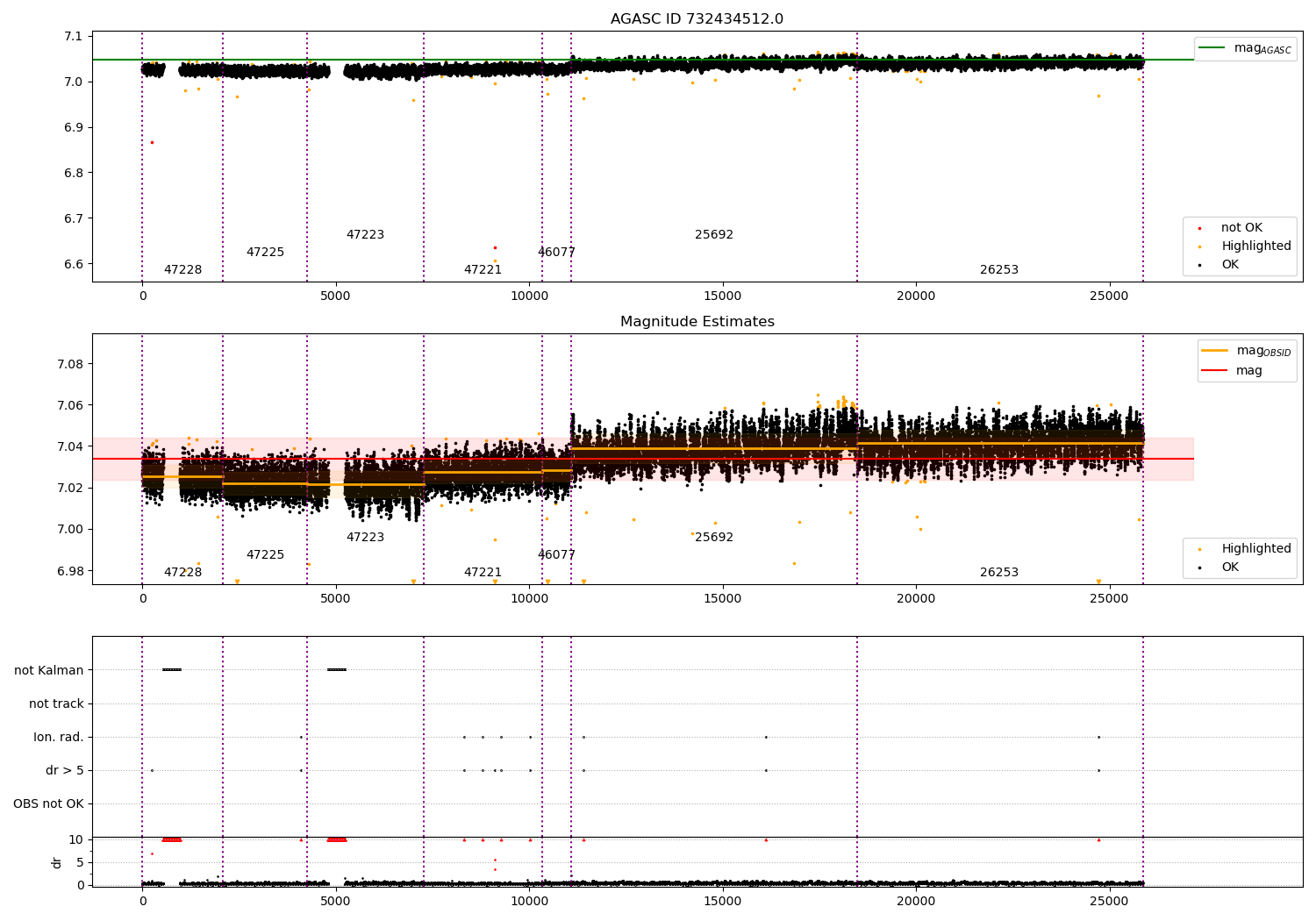Click the 7.04 y-axis tick label

coord(70,446)
